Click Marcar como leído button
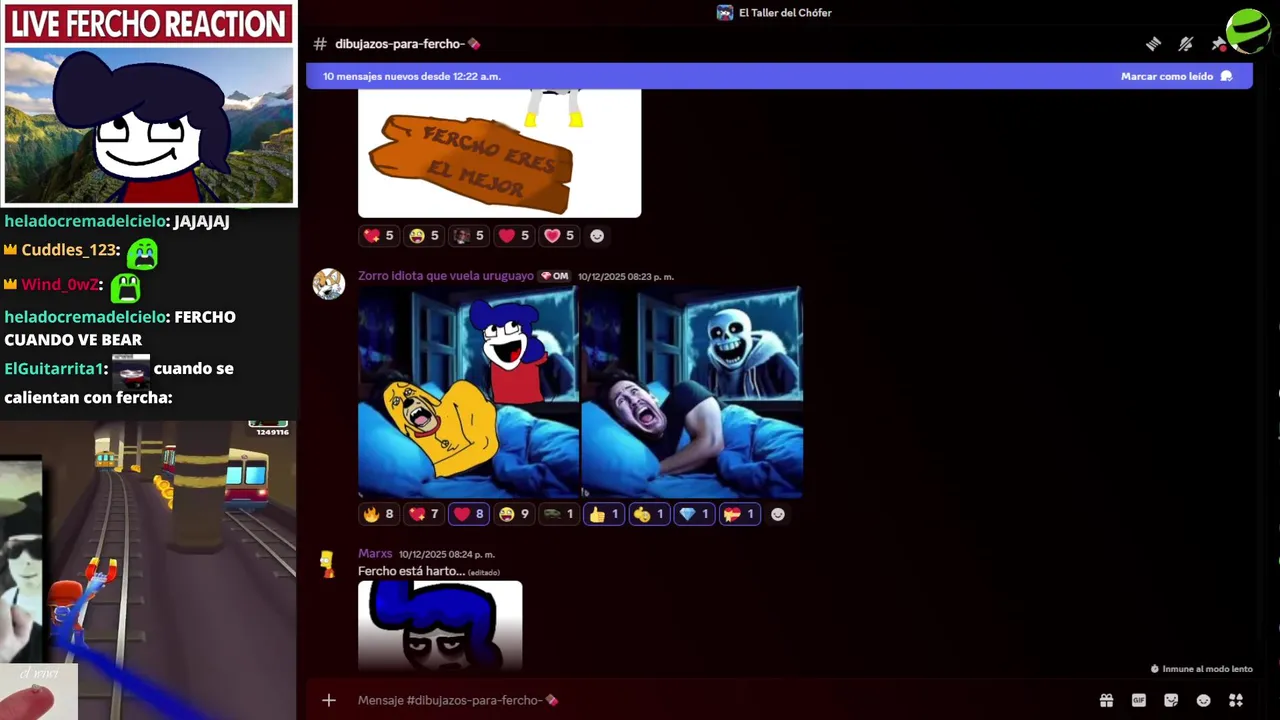 point(1176,76)
